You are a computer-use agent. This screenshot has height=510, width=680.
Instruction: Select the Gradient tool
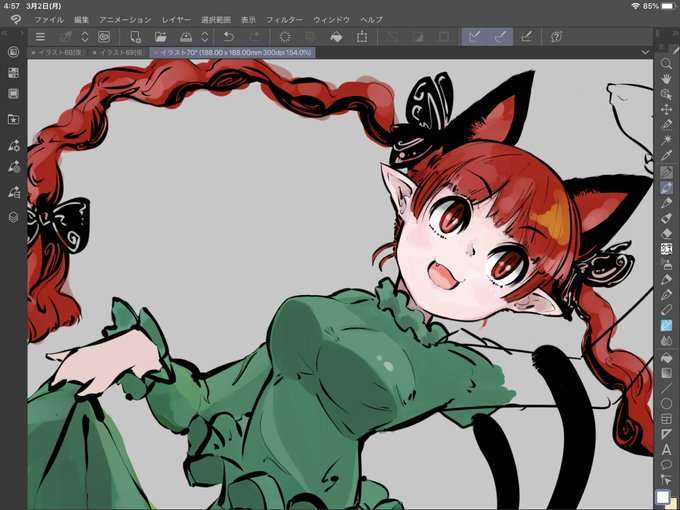[666, 373]
